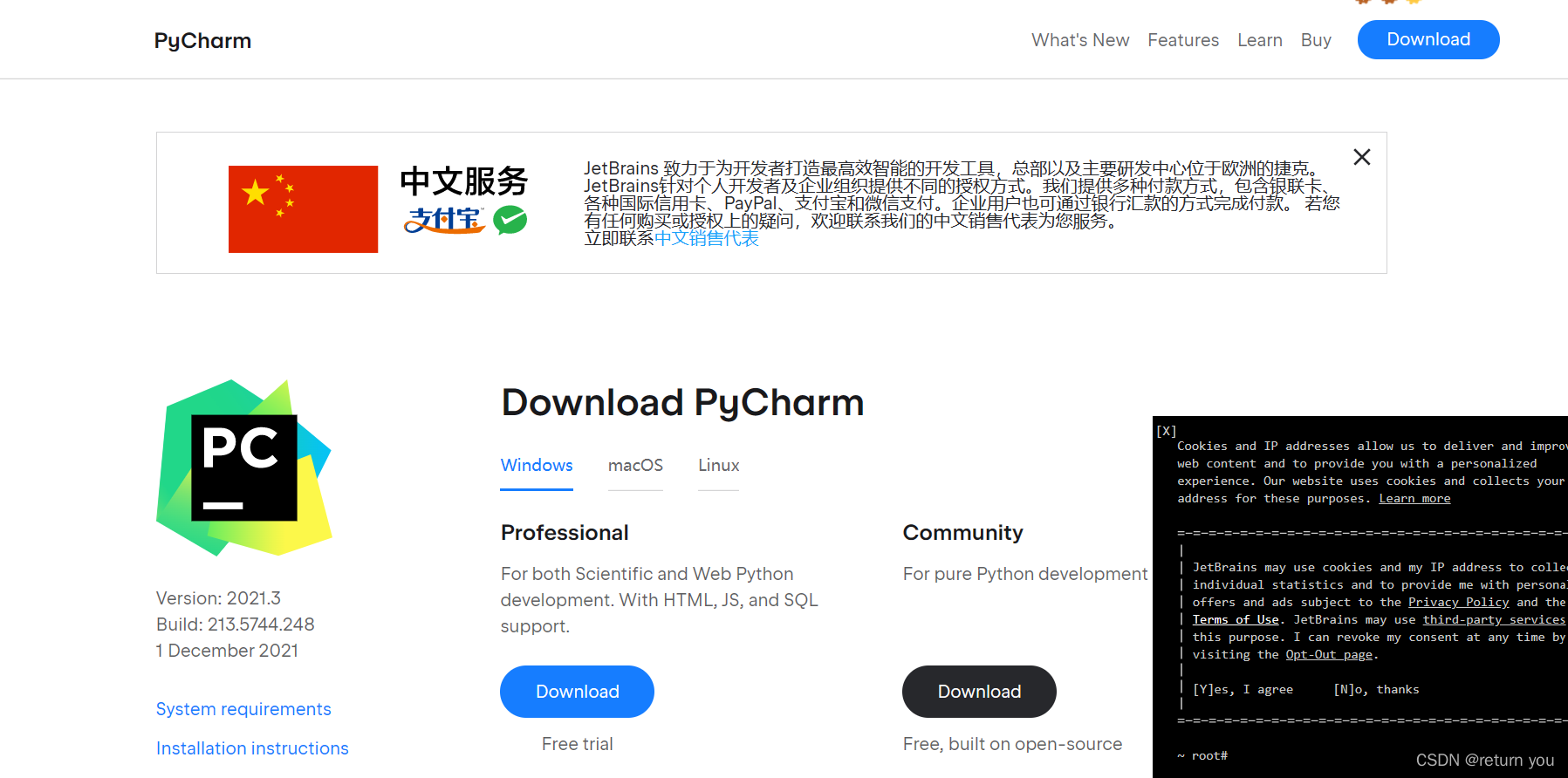Open the Features page

(x=1183, y=40)
